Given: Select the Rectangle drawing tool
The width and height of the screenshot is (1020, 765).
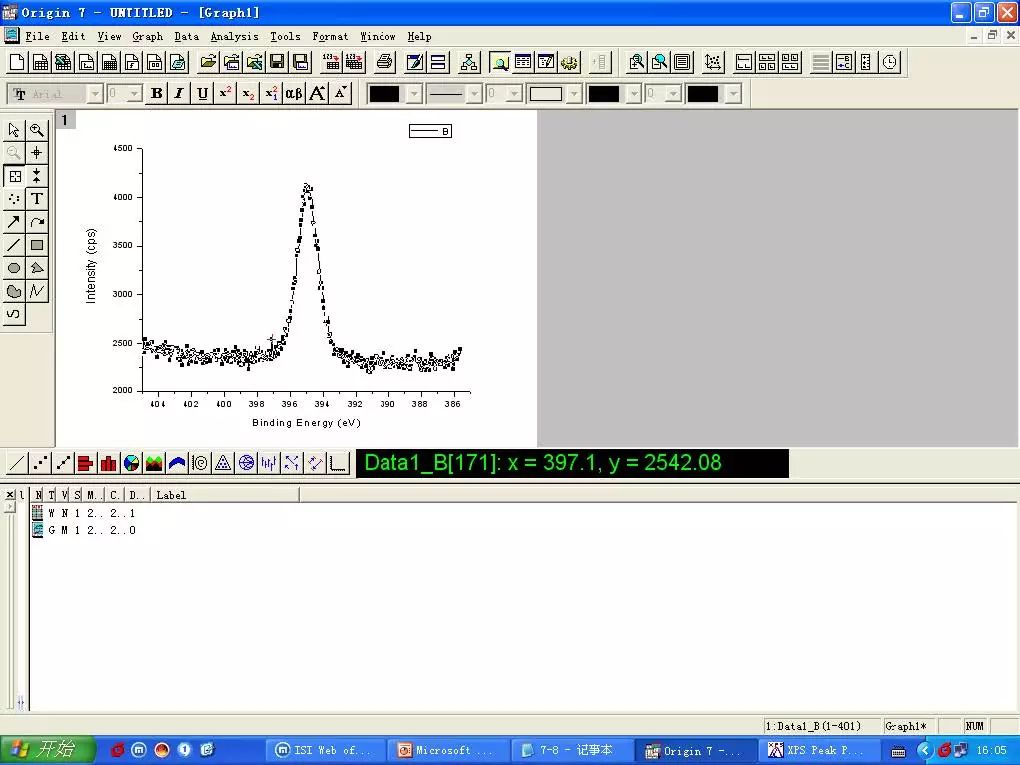Looking at the screenshot, I should click(x=37, y=245).
